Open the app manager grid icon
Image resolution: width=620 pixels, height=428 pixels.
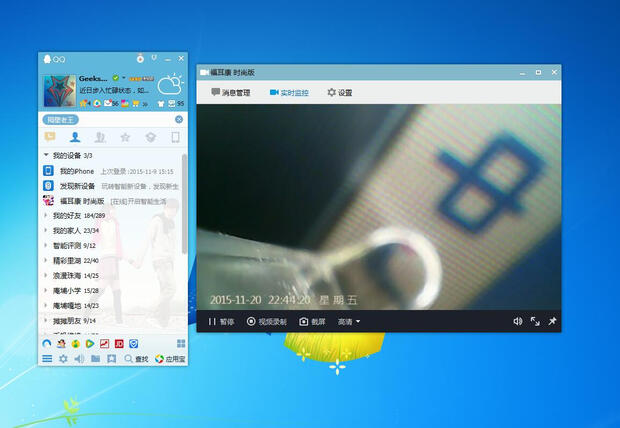pos(181,343)
